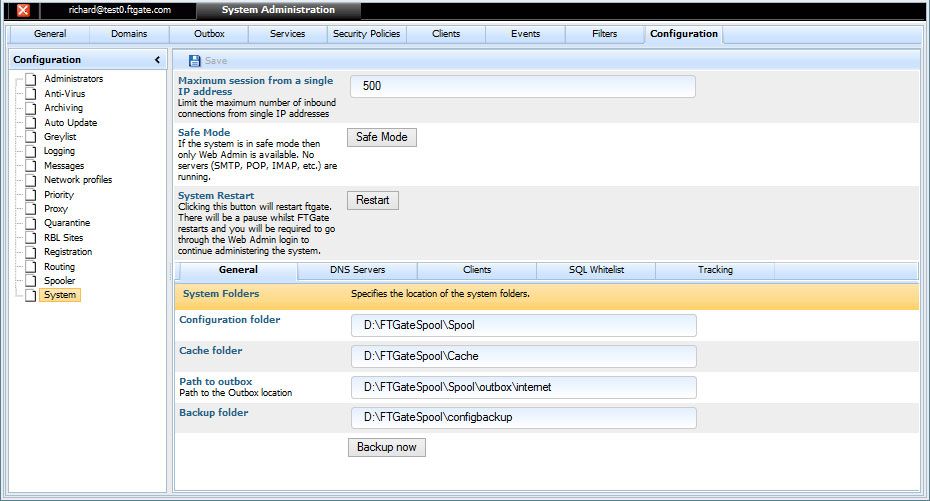Screen dimensions: 930x501
Task: Select the System Administration title tab
Action: pos(278,10)
